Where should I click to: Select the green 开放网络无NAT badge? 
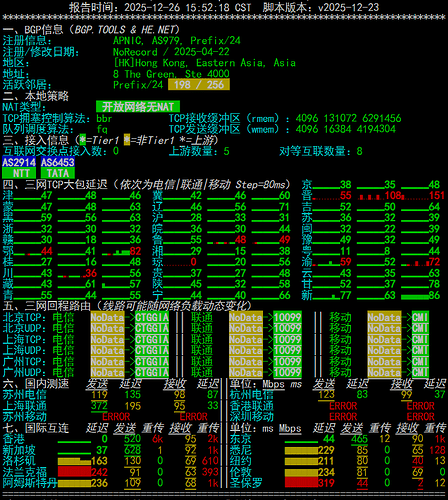coord(138,107)
